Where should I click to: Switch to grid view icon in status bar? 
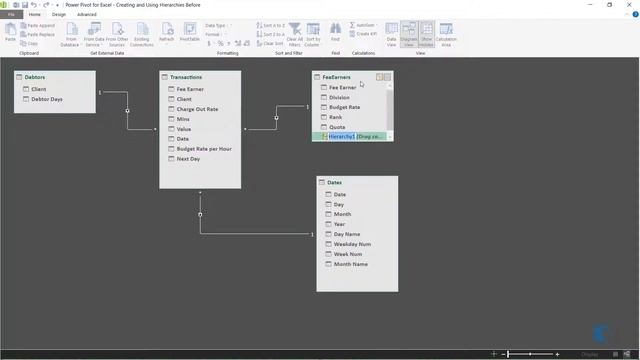tap(616, 354)
